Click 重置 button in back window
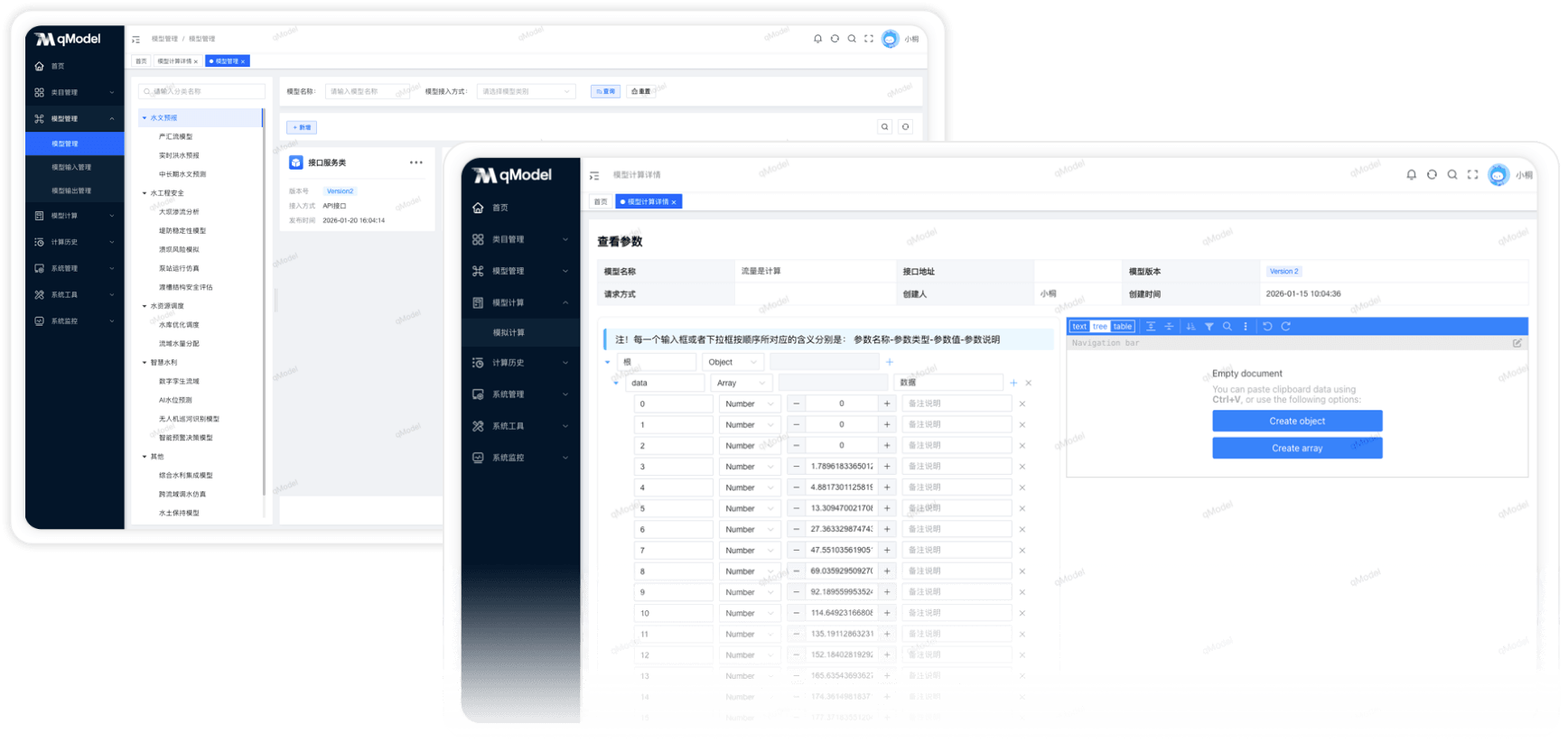Viewport: 1568px width, 742px height. tap(640, 91)
